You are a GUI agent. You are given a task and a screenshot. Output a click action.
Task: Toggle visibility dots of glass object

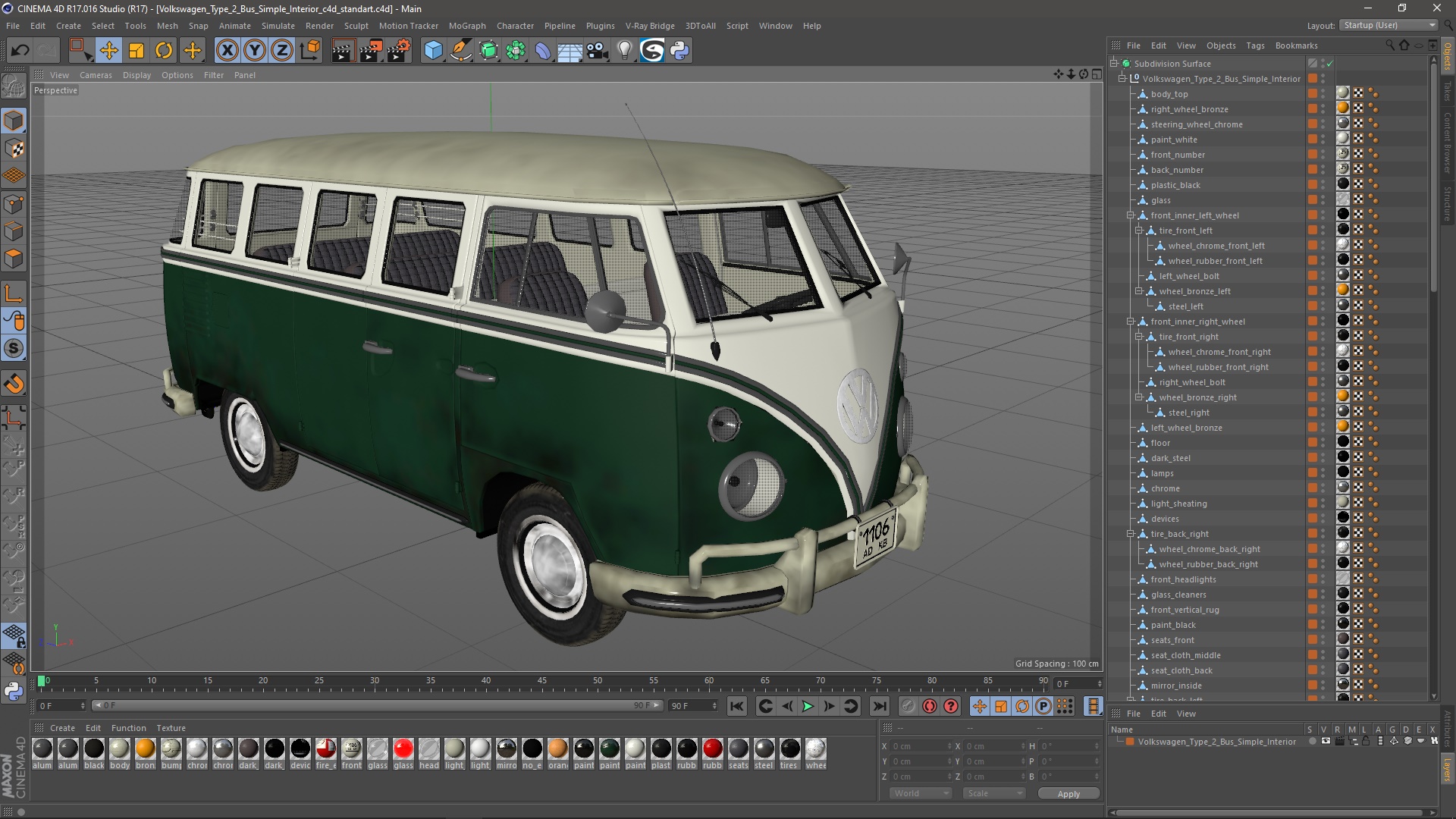click(1323, 200)
